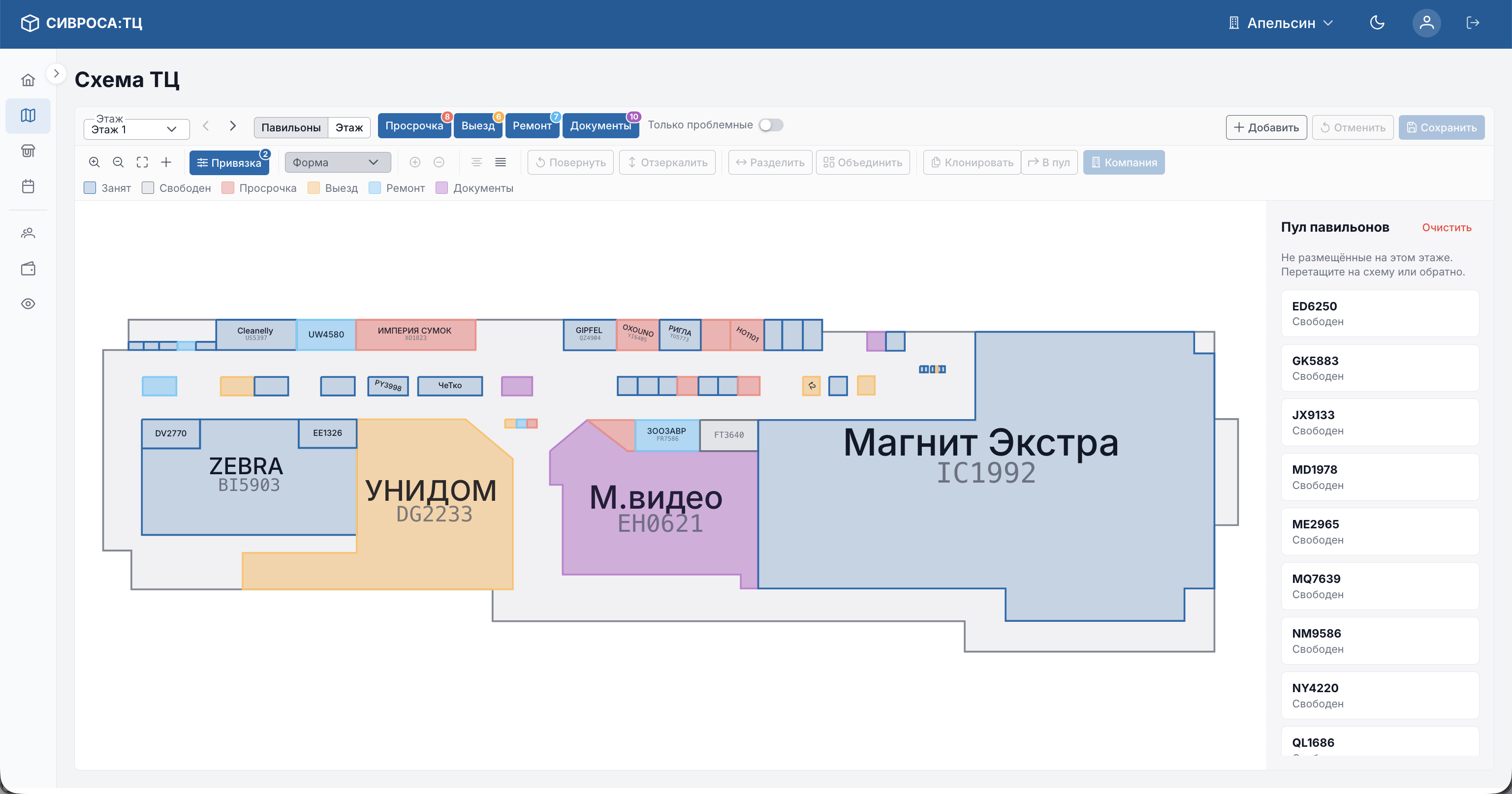
Task: Go to previous floor arrow
Action: [x=206, y=126]
